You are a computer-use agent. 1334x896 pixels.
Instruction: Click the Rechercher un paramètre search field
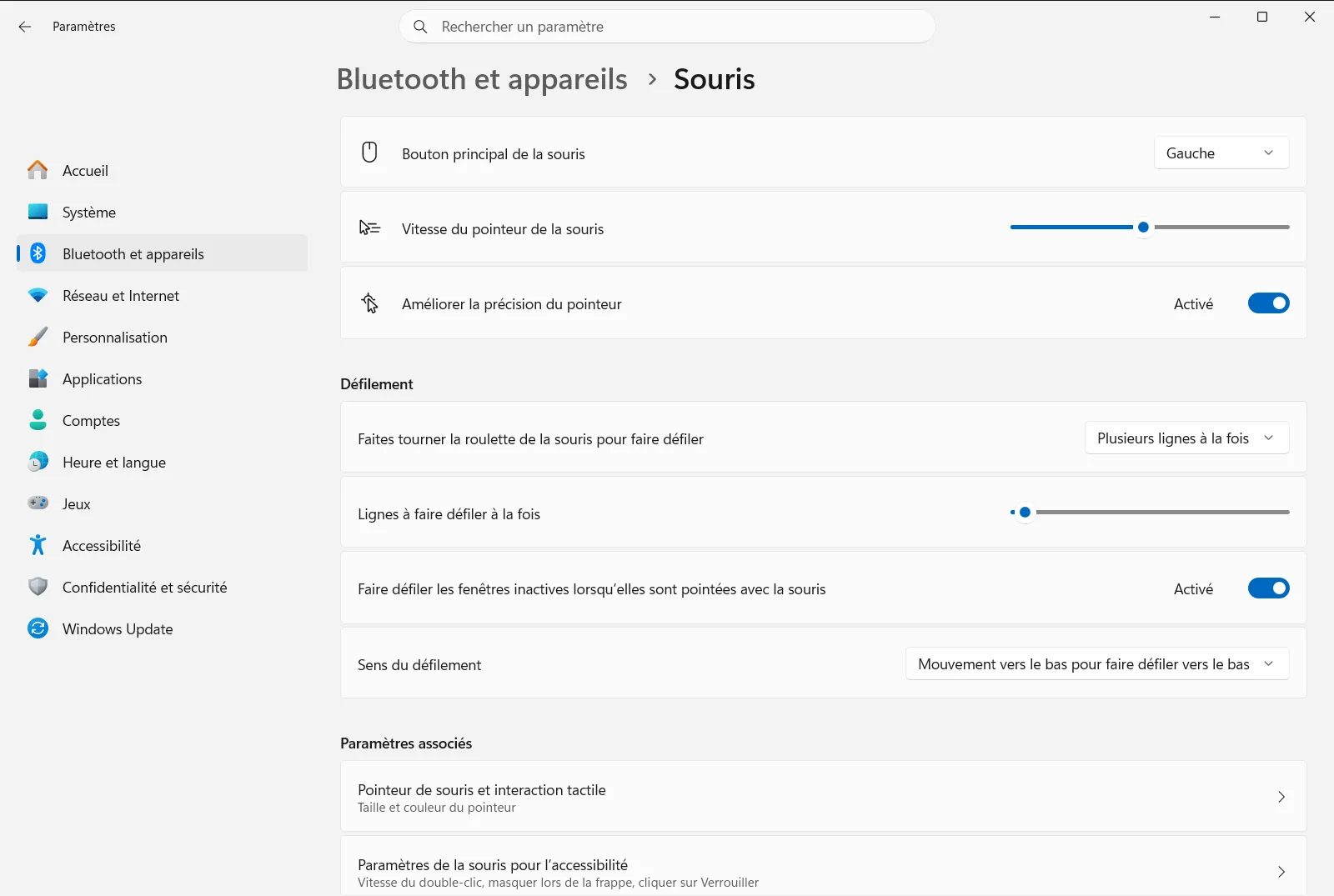point(667,27)
